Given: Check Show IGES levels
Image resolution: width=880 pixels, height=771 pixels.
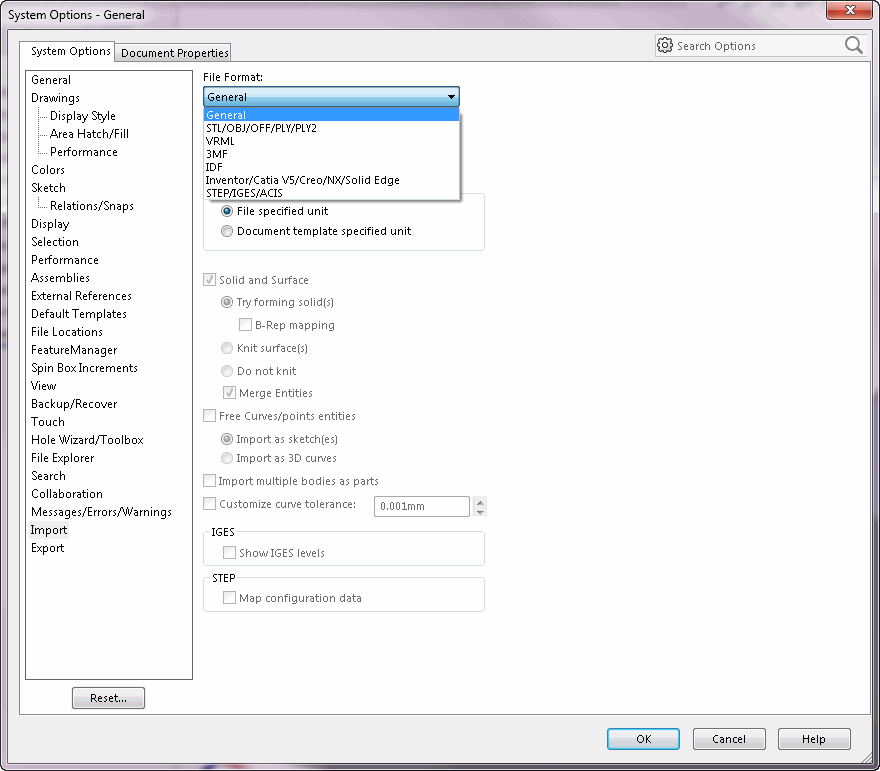Looking at the screenshot, I should [x=229, y=553].
